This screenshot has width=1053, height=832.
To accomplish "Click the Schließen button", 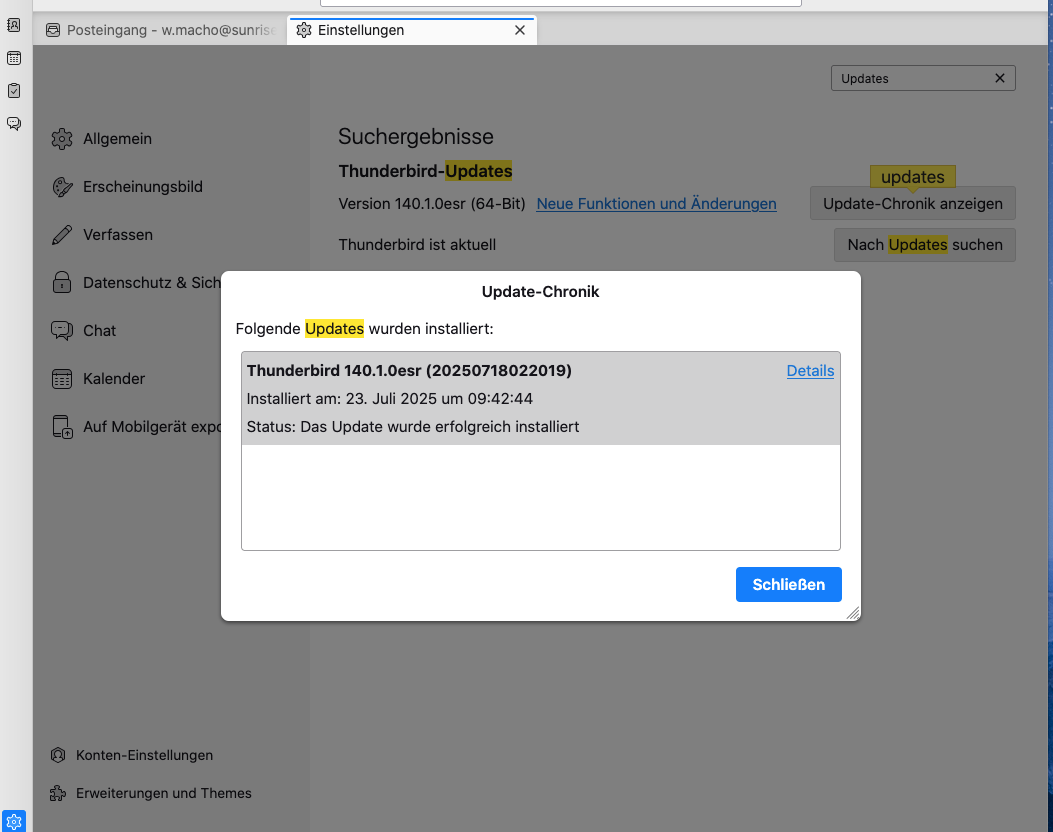I will coord(788,585).
